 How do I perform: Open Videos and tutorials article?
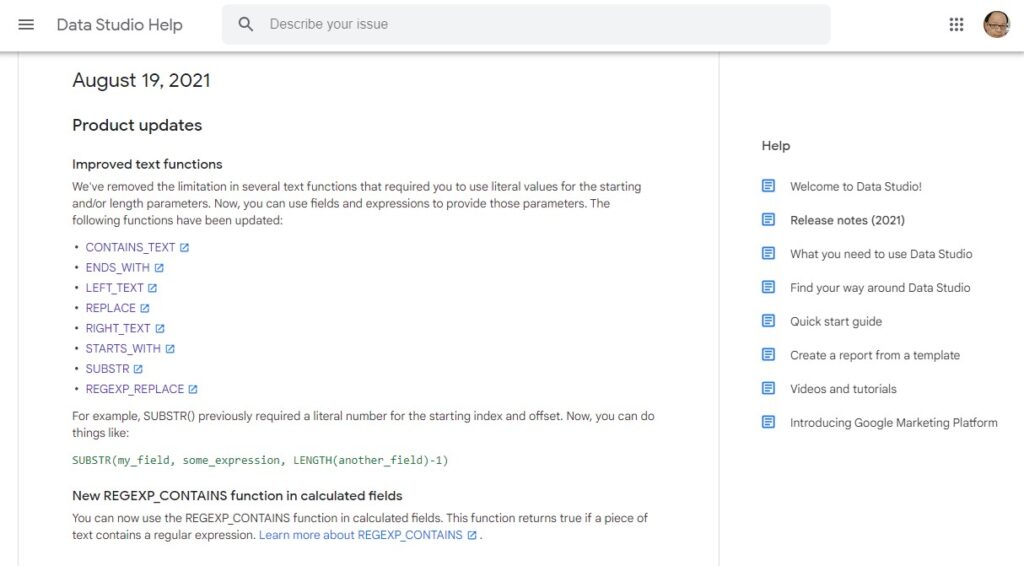click(843, 389)
